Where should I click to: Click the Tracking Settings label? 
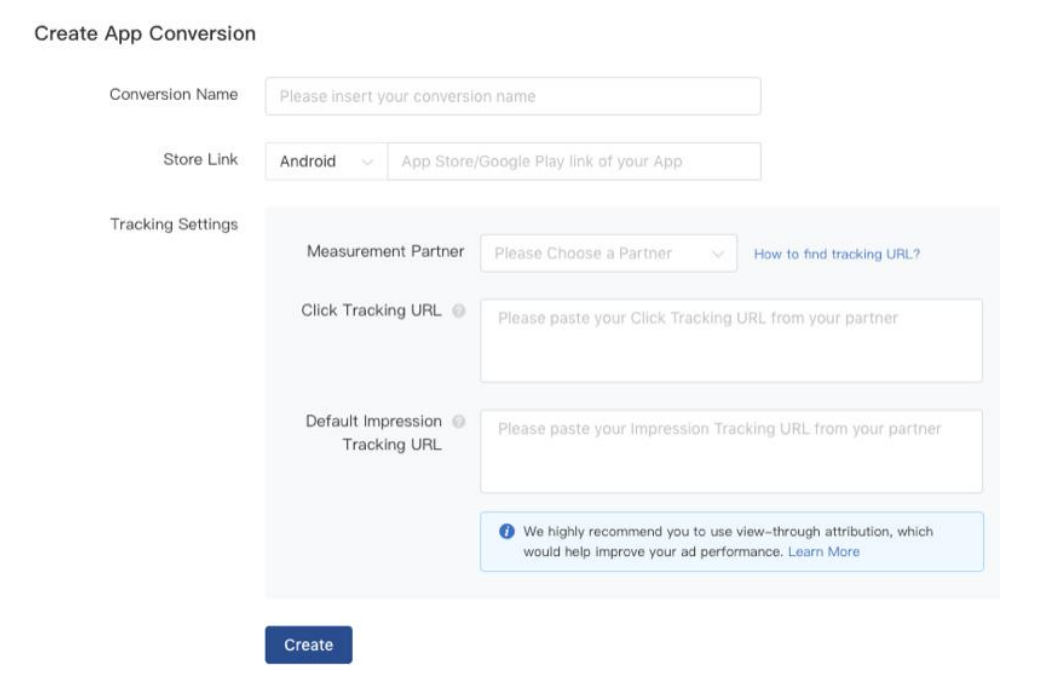pos(174,225)
